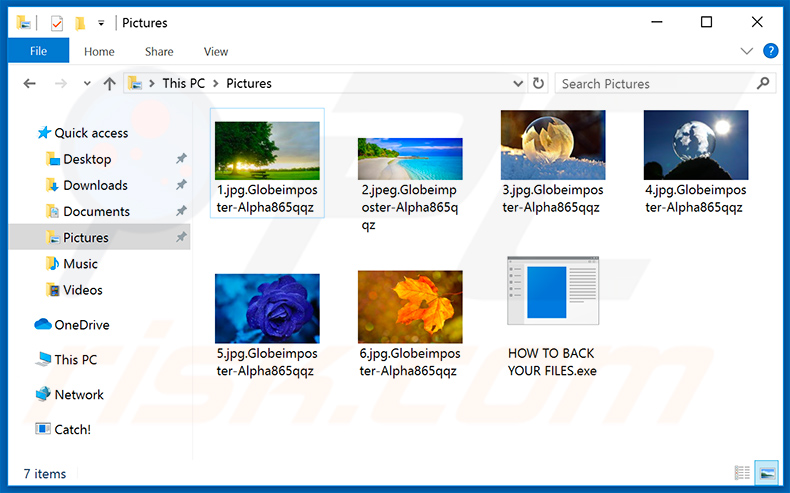Select the 6.jpg.Globeimposter-Alpha865qqz maple leaf thumbnail

pyautogui.click(x=410, y=307)
